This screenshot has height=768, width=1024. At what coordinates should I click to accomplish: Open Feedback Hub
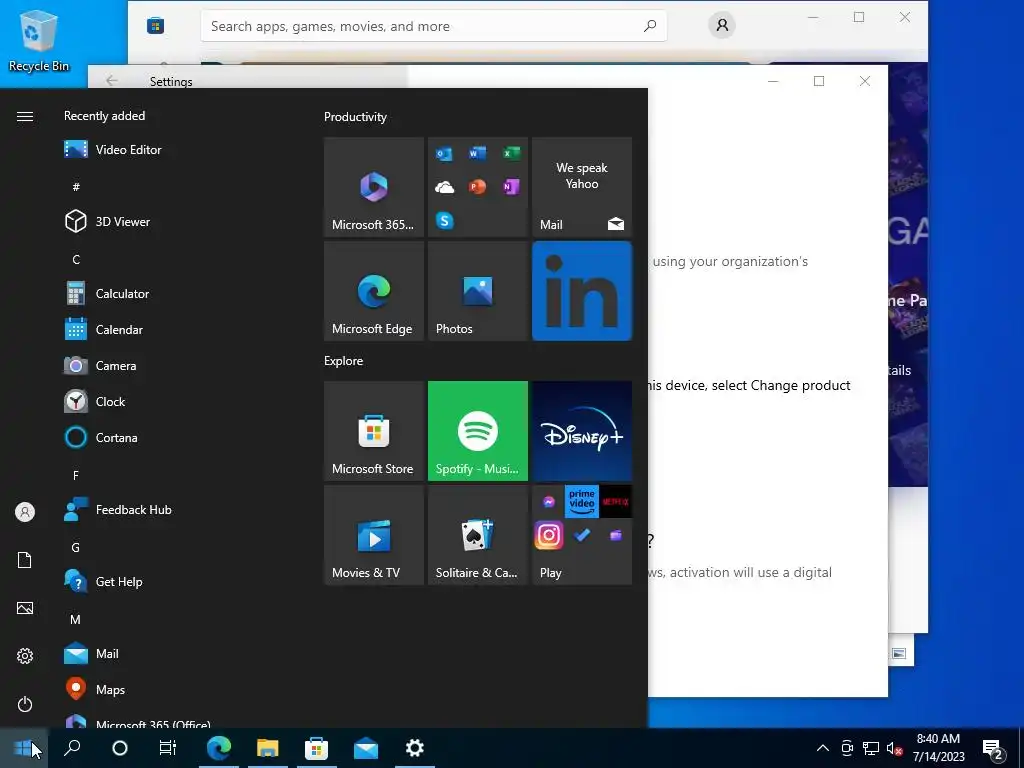tap(118, 510)
